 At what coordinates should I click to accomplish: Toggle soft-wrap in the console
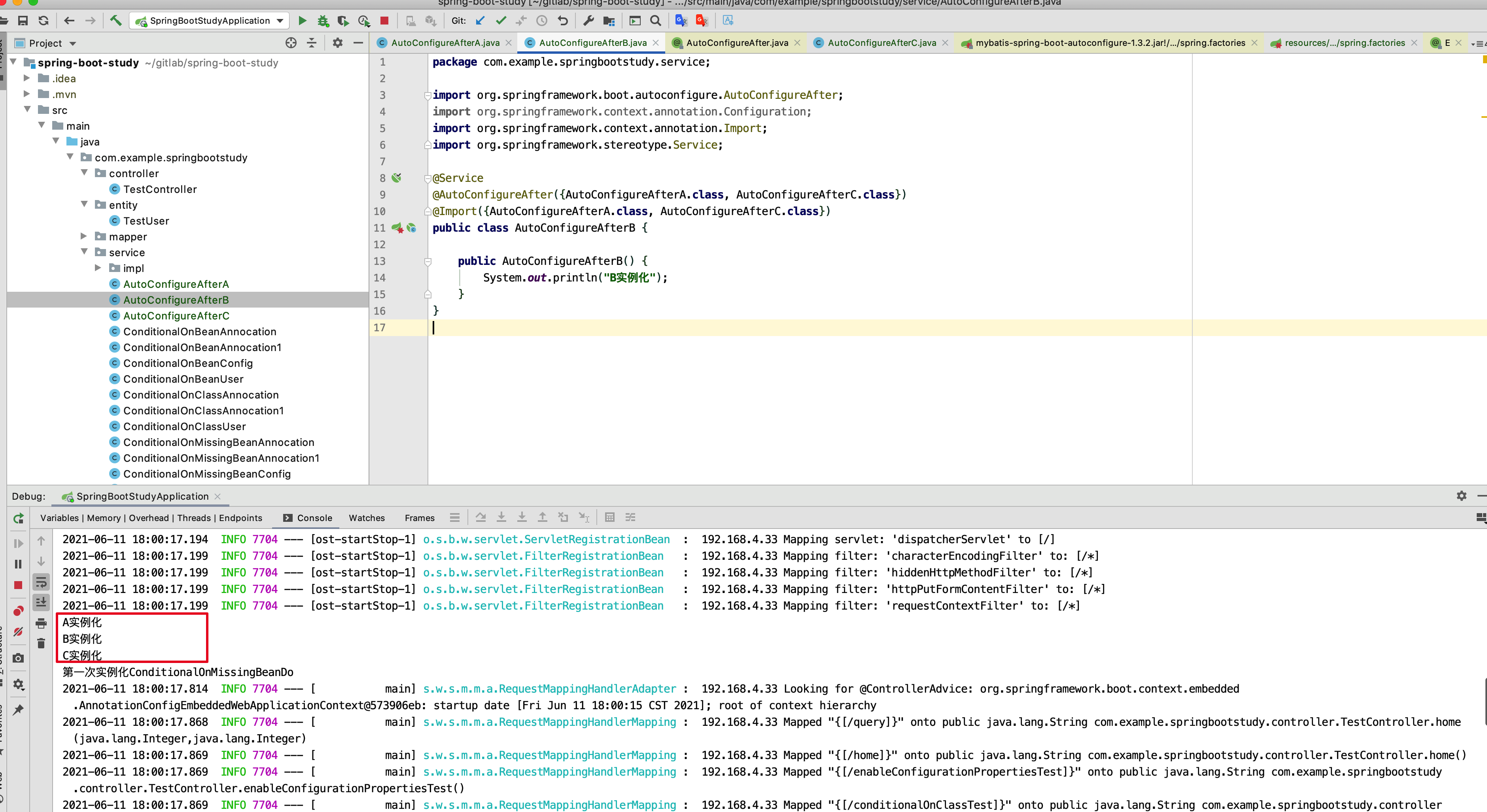pyautogui.click(x=41, y=582)
